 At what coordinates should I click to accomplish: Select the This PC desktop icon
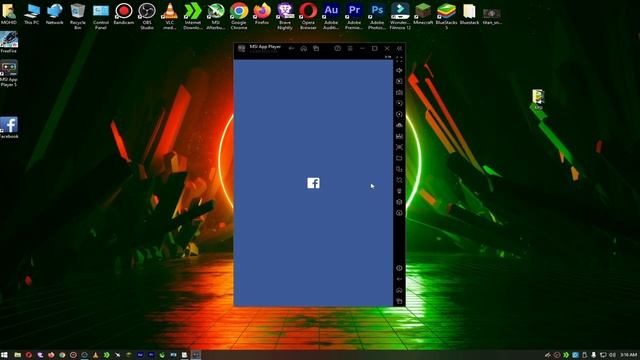(x=31, y=14)
